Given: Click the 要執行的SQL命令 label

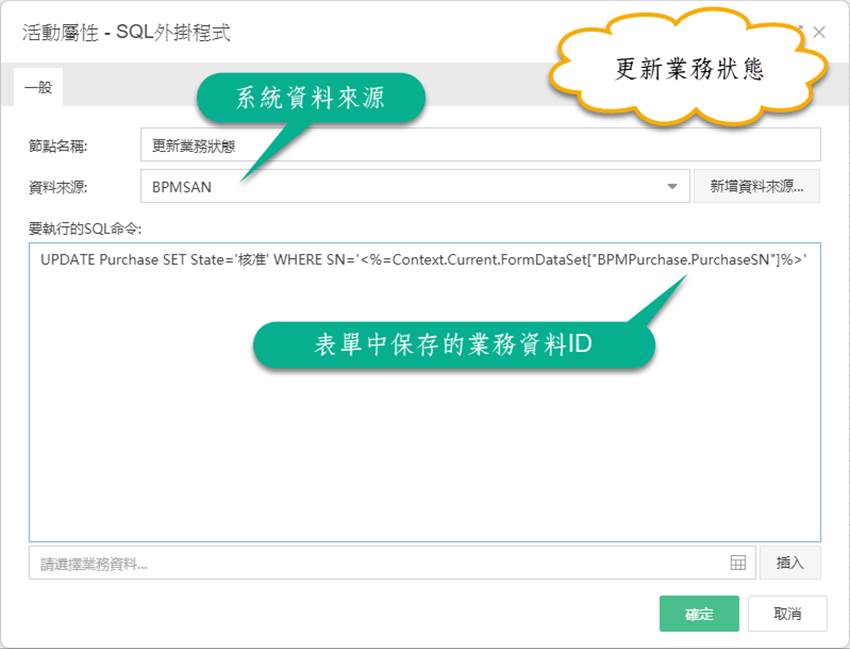Looking at the screenshot, I should [x=85, y=229].
